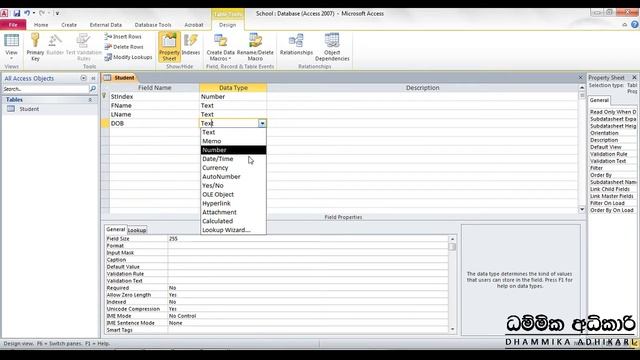
Task: Click the Save icon in quick access toolbar
Action: point(17,13)
